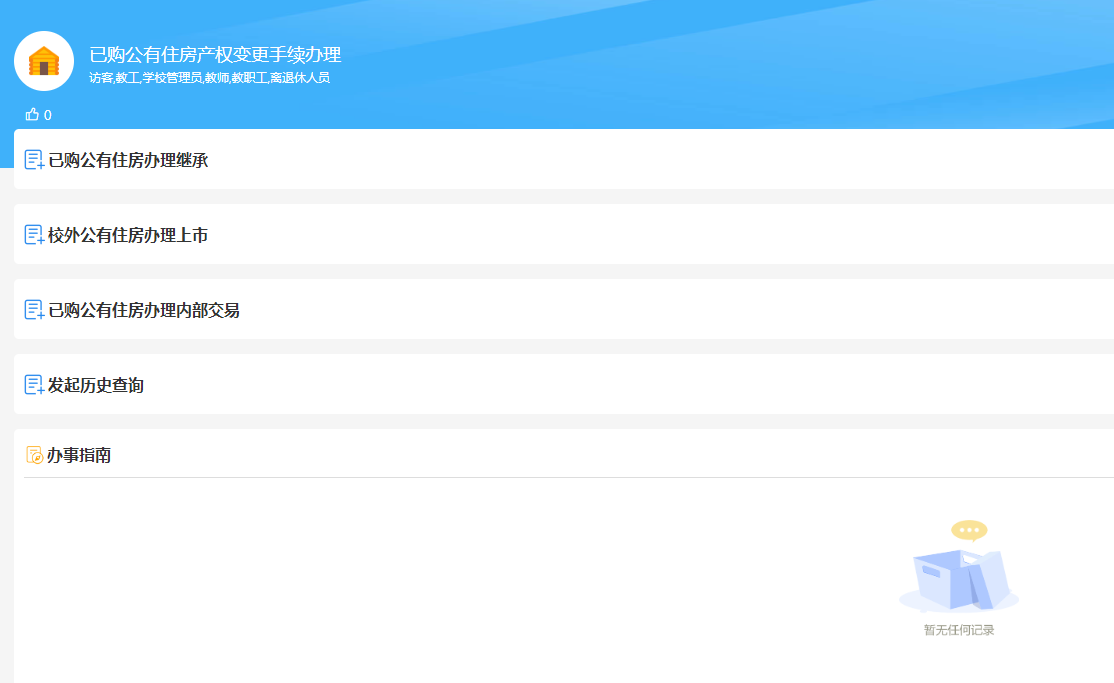Click the yellow 办事指南 guide icon
This screenshot has width=1114, height=683.
34,455
